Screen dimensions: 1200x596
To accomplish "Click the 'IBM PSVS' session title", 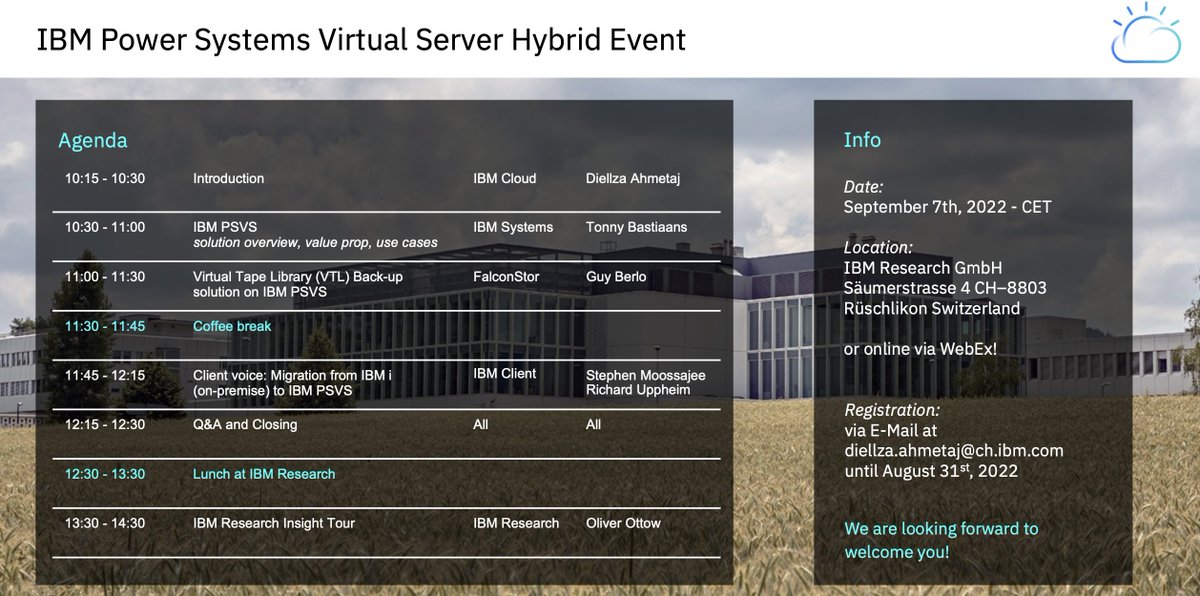I will click(x=225, y=227).
